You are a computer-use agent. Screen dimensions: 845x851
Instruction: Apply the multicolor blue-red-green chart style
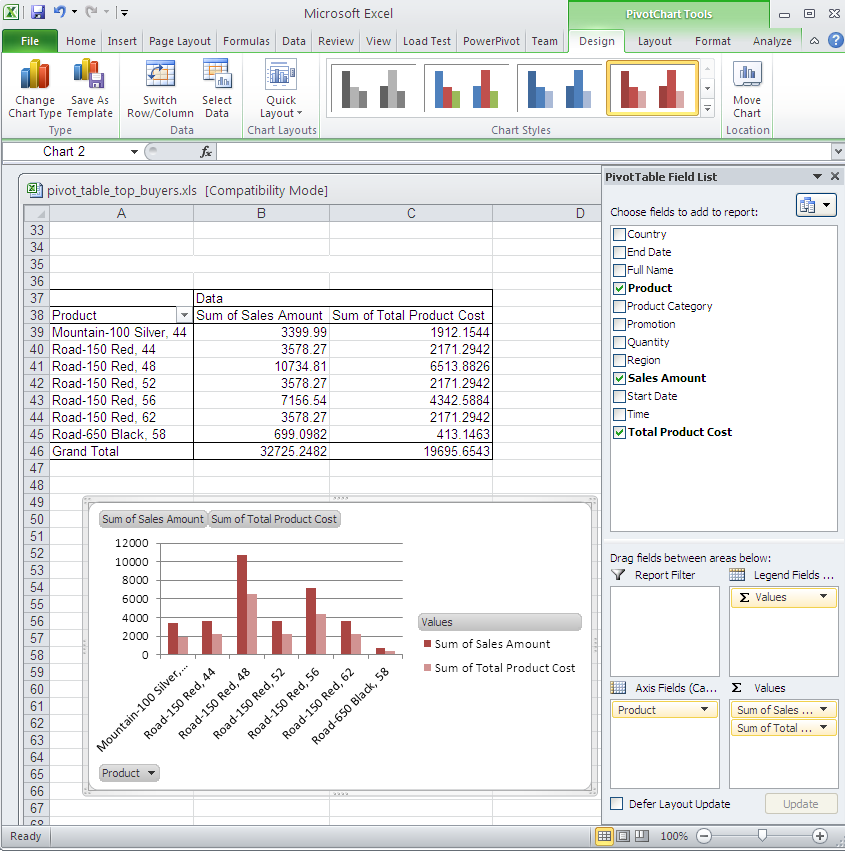click(x=466, y=88)
